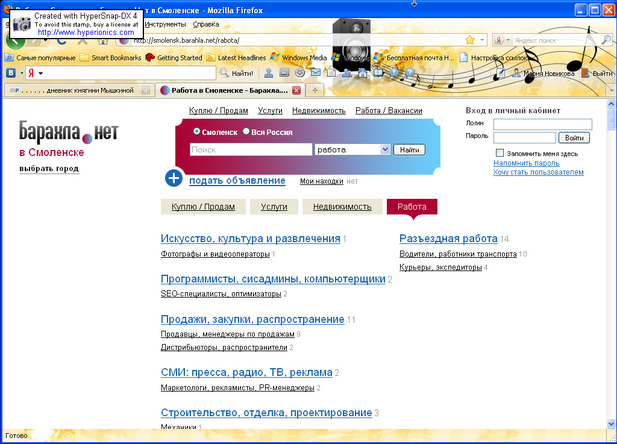Screen dimensions: 617x444
Task: Tick the 'Запомнить меня здесь' checkbox
Action: pos(500,153)
